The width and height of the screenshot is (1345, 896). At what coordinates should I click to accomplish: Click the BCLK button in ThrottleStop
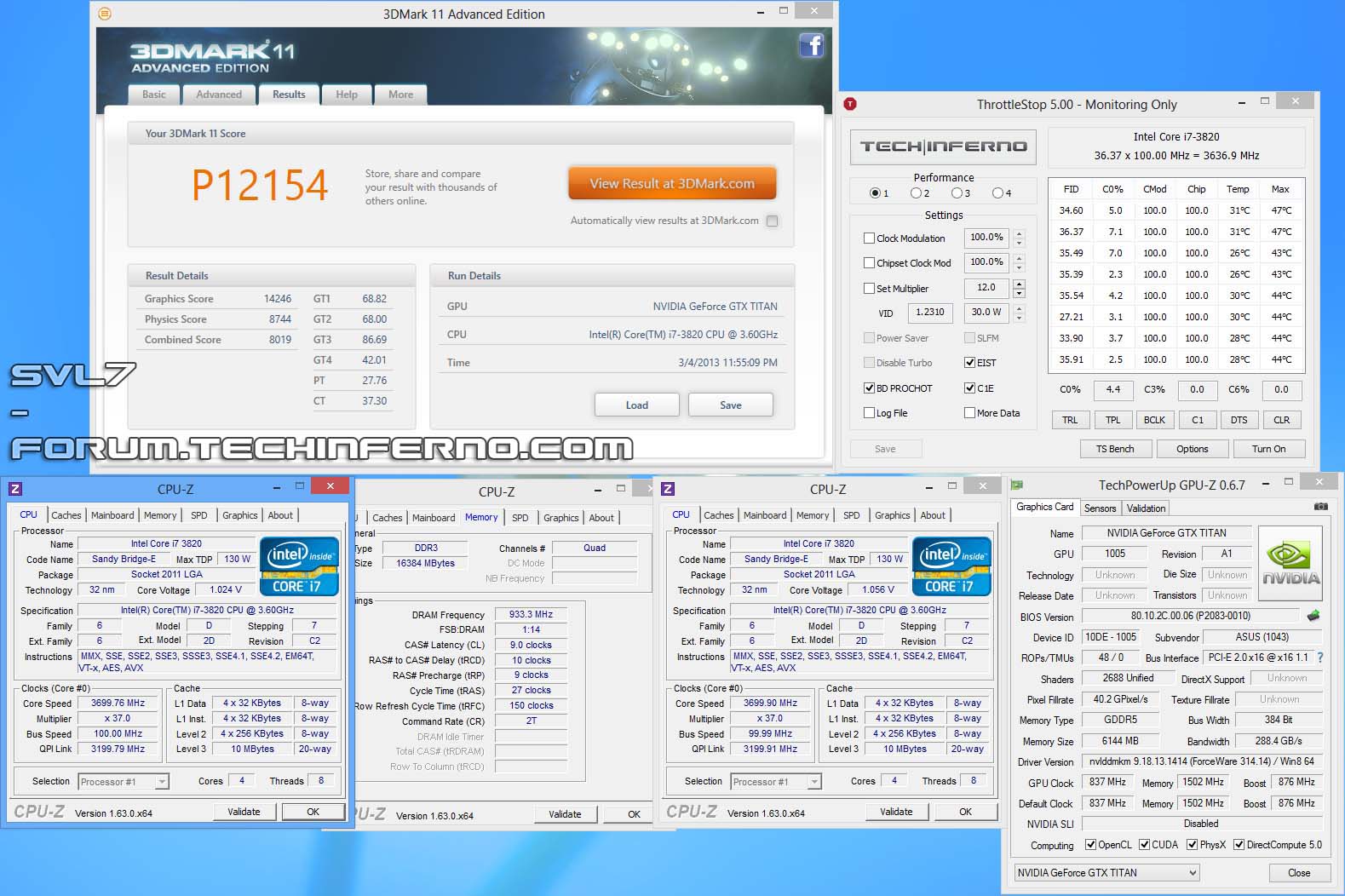pyautogui.click(x=1154, y=420)
